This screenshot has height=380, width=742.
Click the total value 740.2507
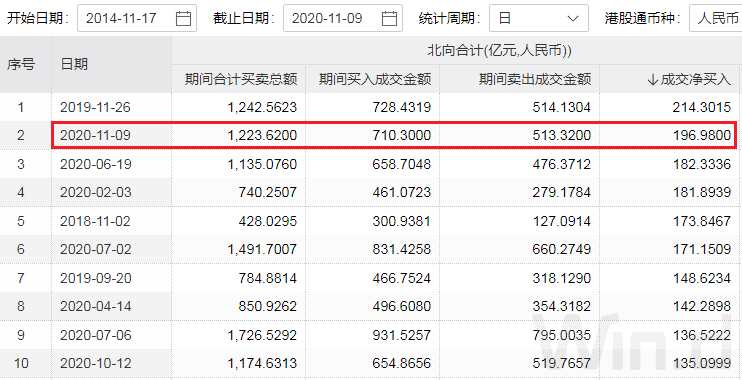point(268,193)
